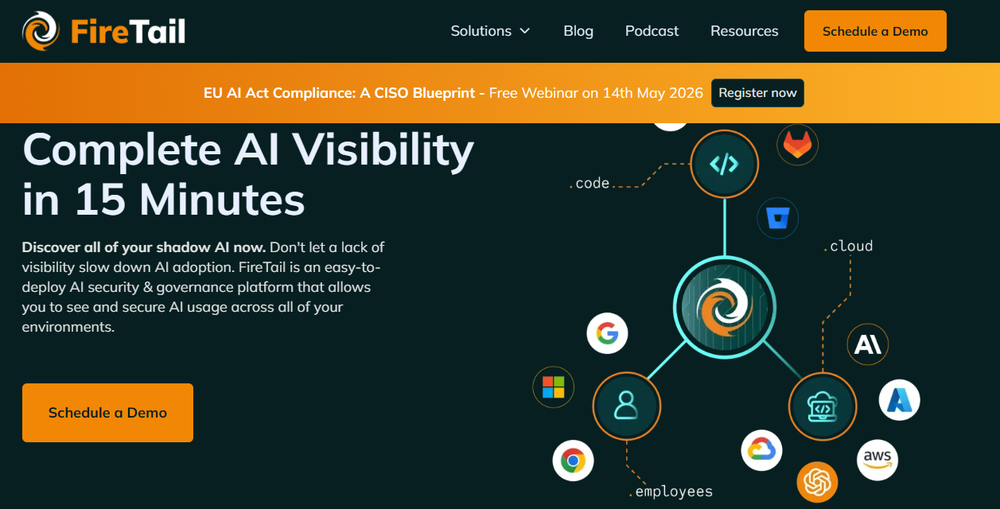Select the cloud code node icon

[x=823, y=406]
